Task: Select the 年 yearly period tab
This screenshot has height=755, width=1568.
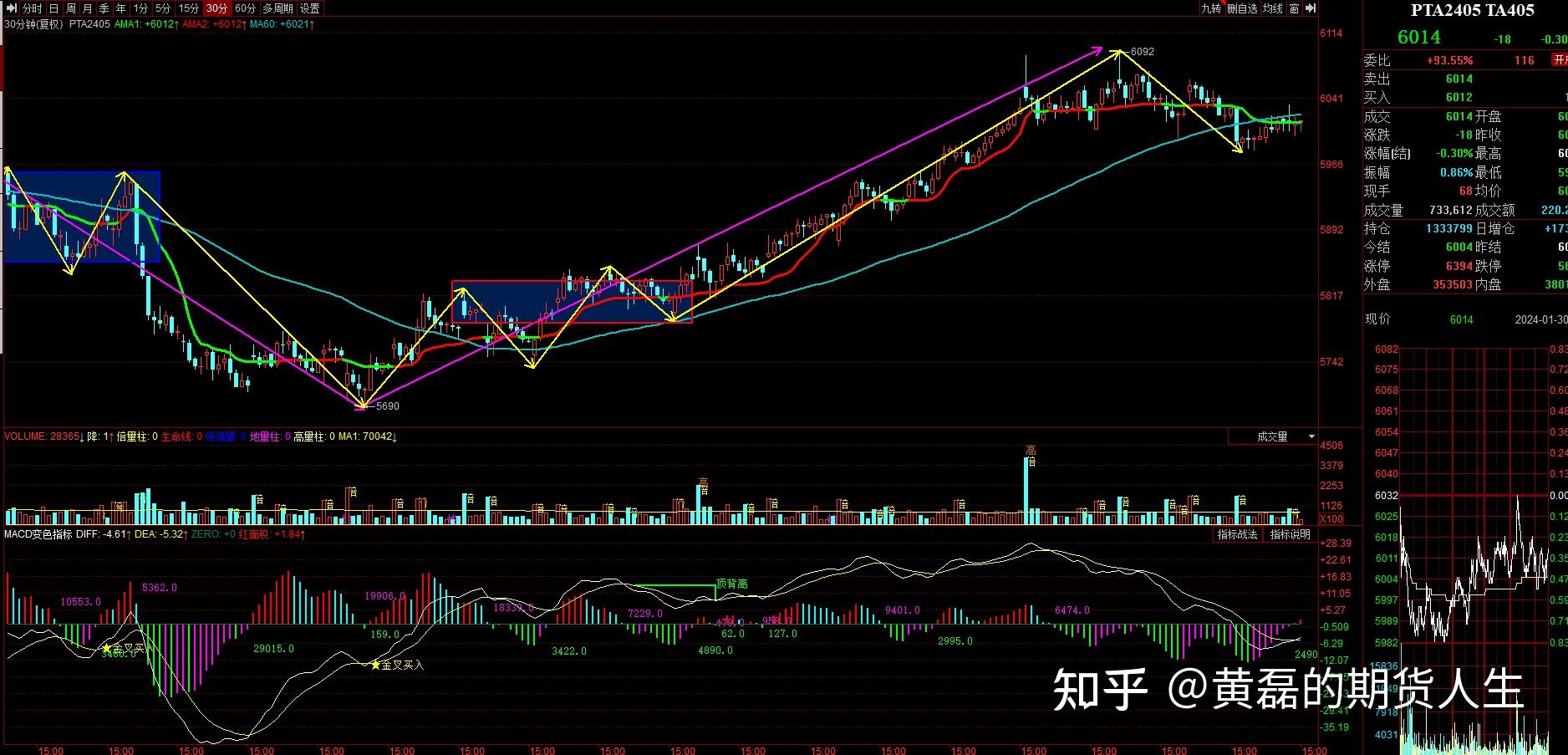Action: tap(121, 8)
